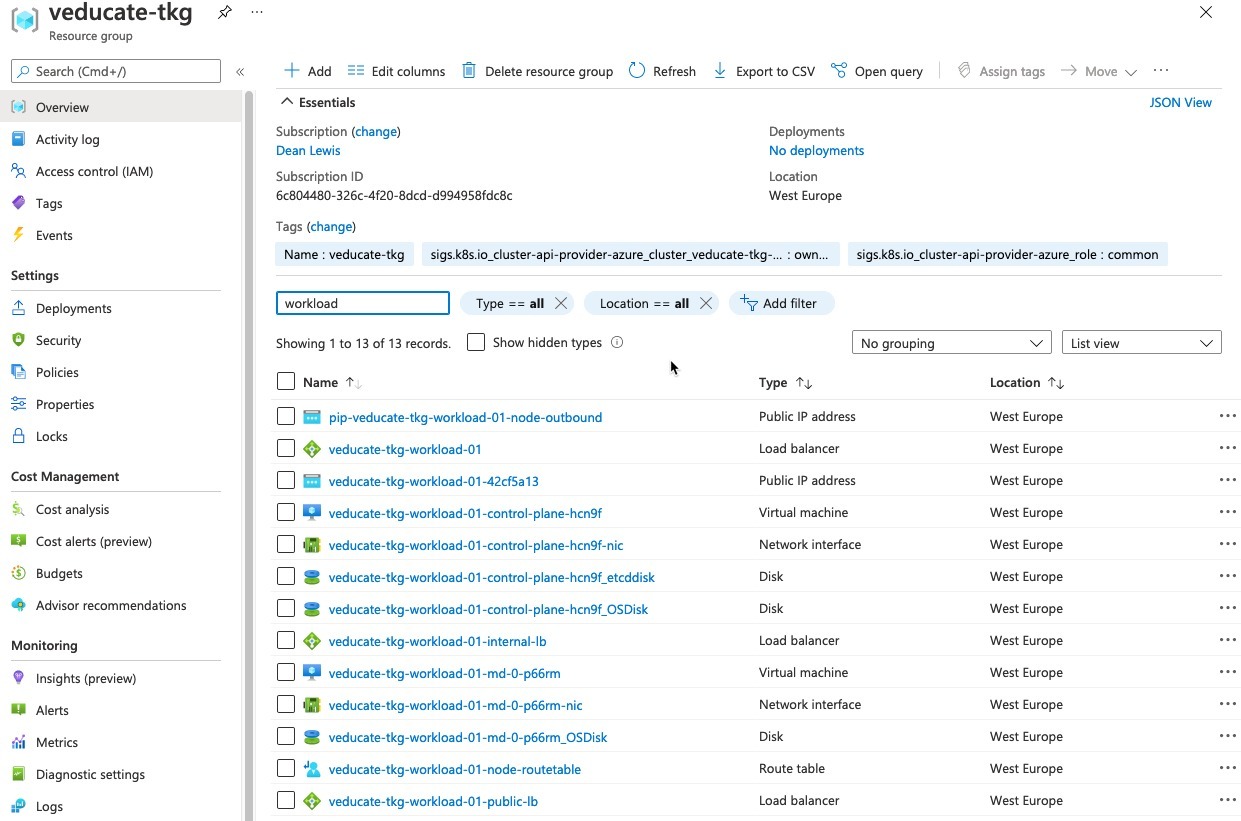Enable Show hidden types checkbox
1241x821 pixels.
(476, 342)
